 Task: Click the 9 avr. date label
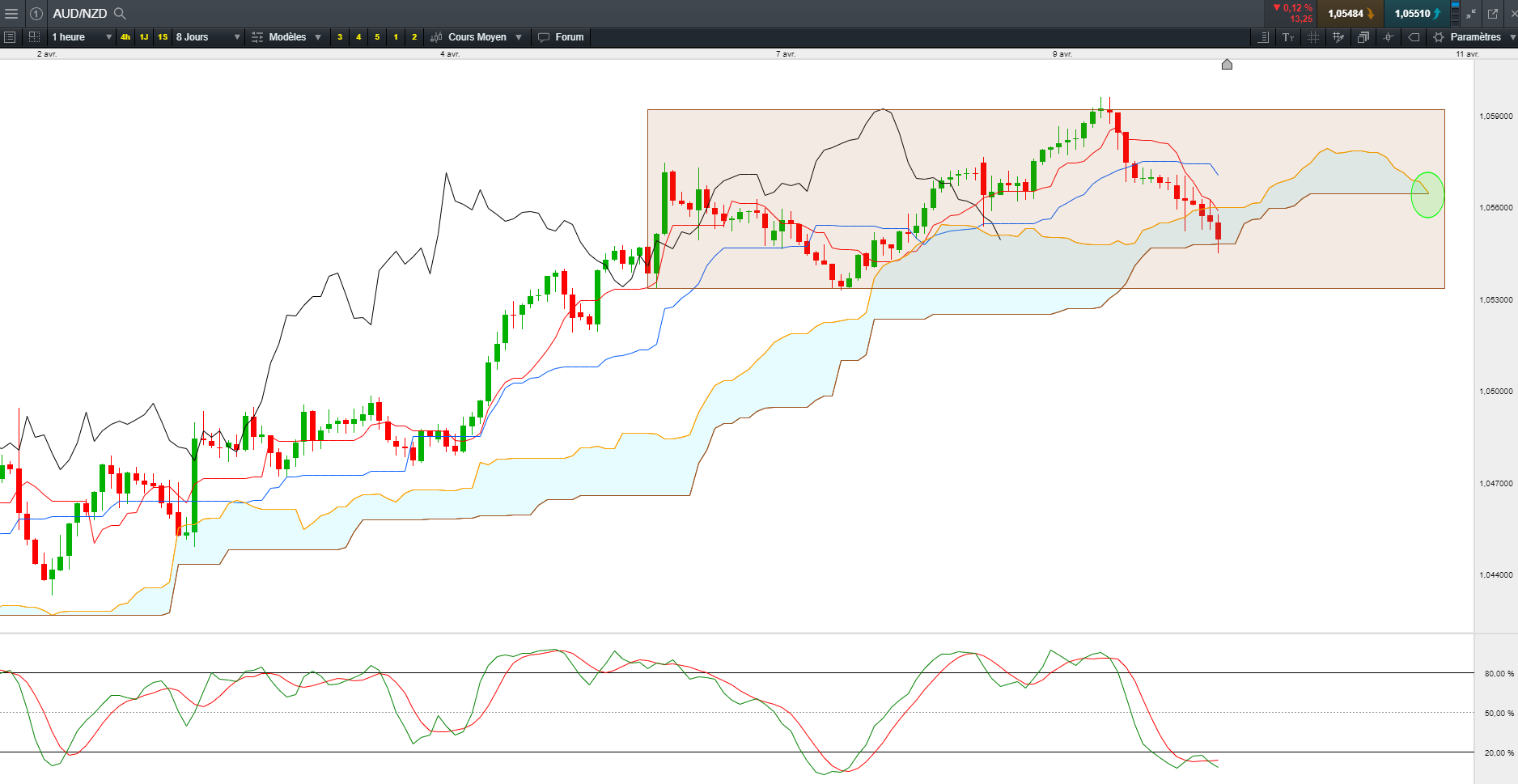point(1062,54)
